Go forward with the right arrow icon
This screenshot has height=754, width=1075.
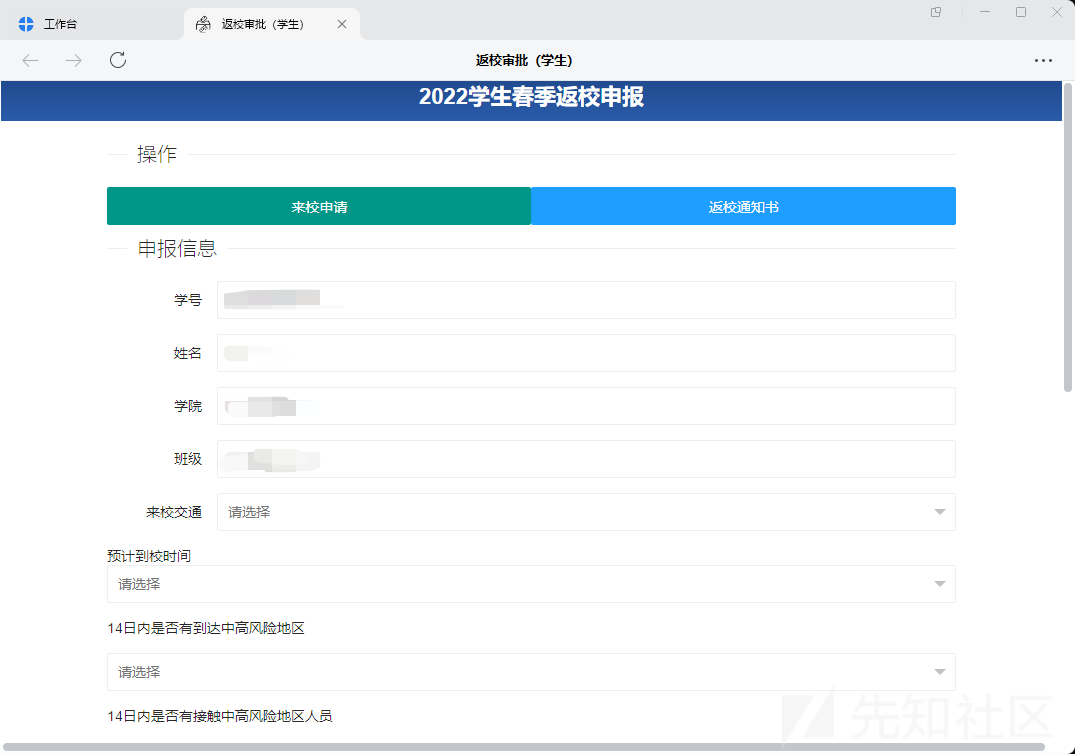(73, 60)
